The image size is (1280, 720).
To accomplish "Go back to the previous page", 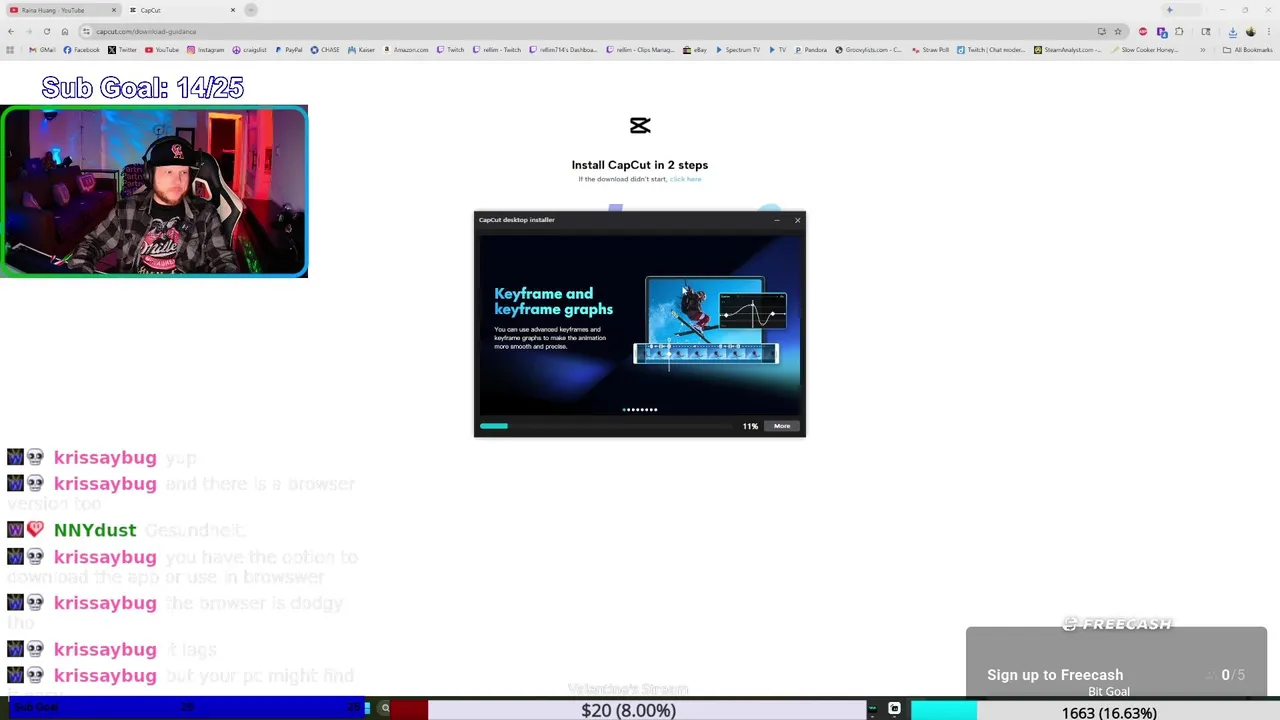I will pos(10,31).
